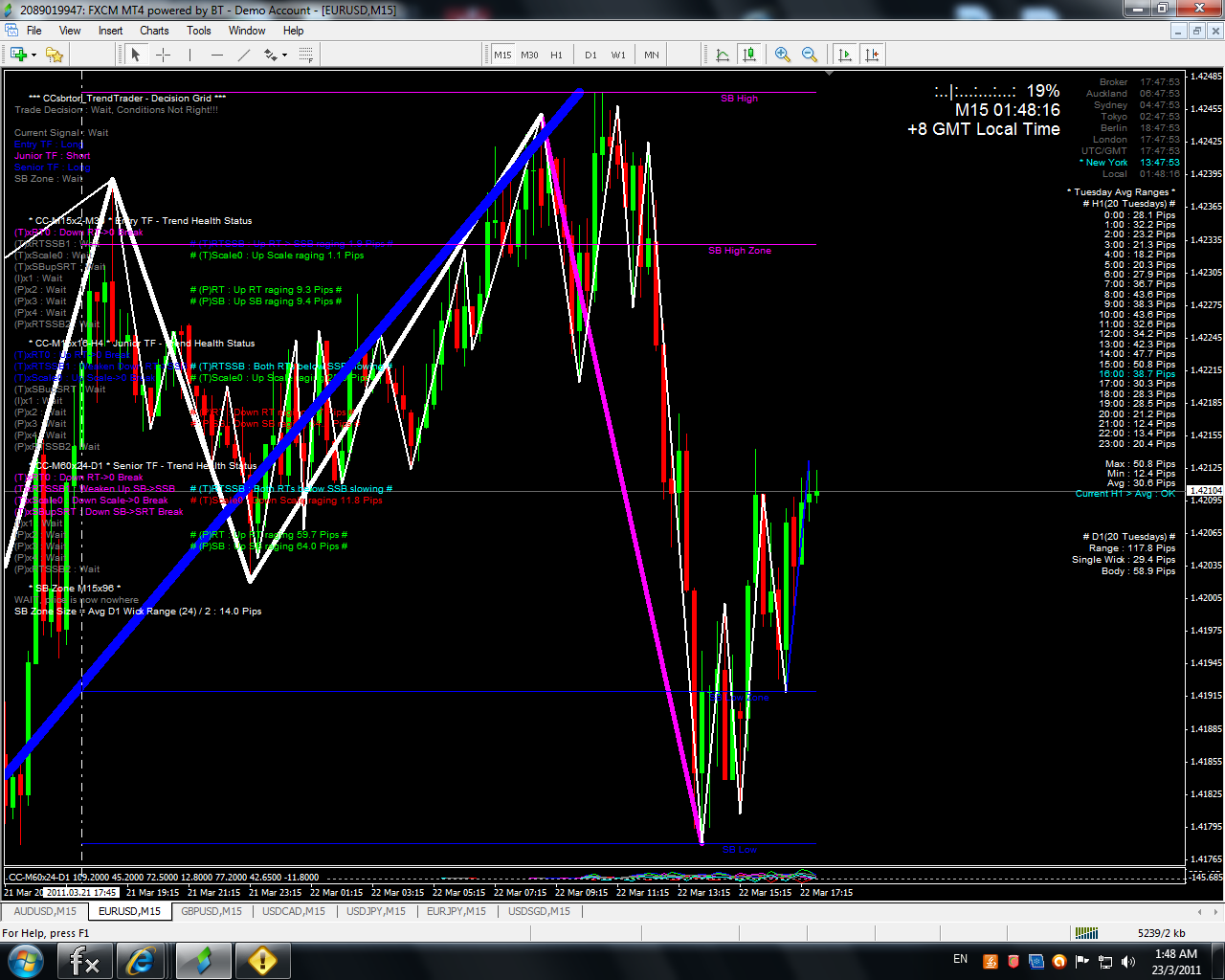1225x980 pixels.
Task: Open the Help menu
Action: [294, 31]
